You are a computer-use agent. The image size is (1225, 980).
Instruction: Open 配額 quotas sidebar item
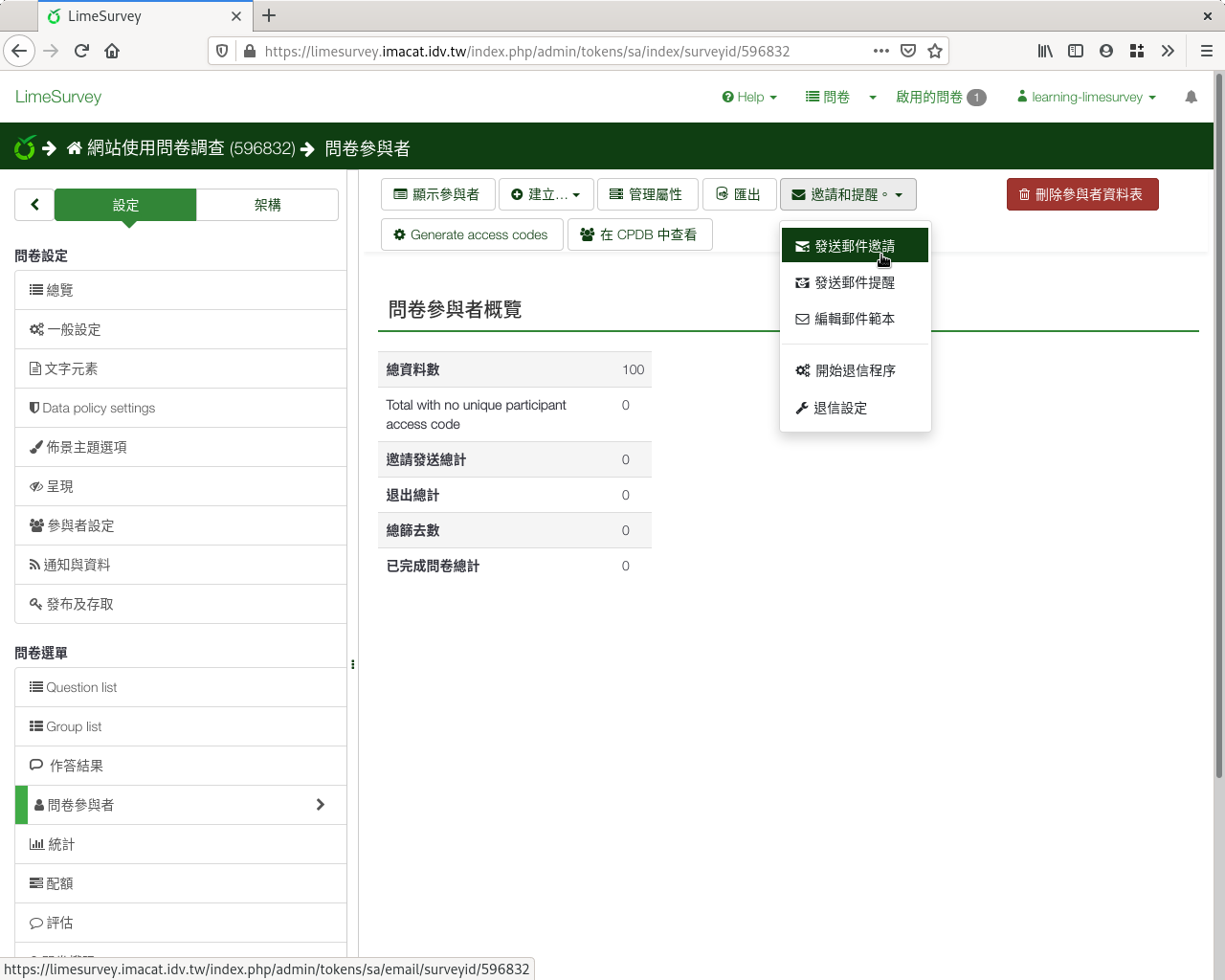181,883
